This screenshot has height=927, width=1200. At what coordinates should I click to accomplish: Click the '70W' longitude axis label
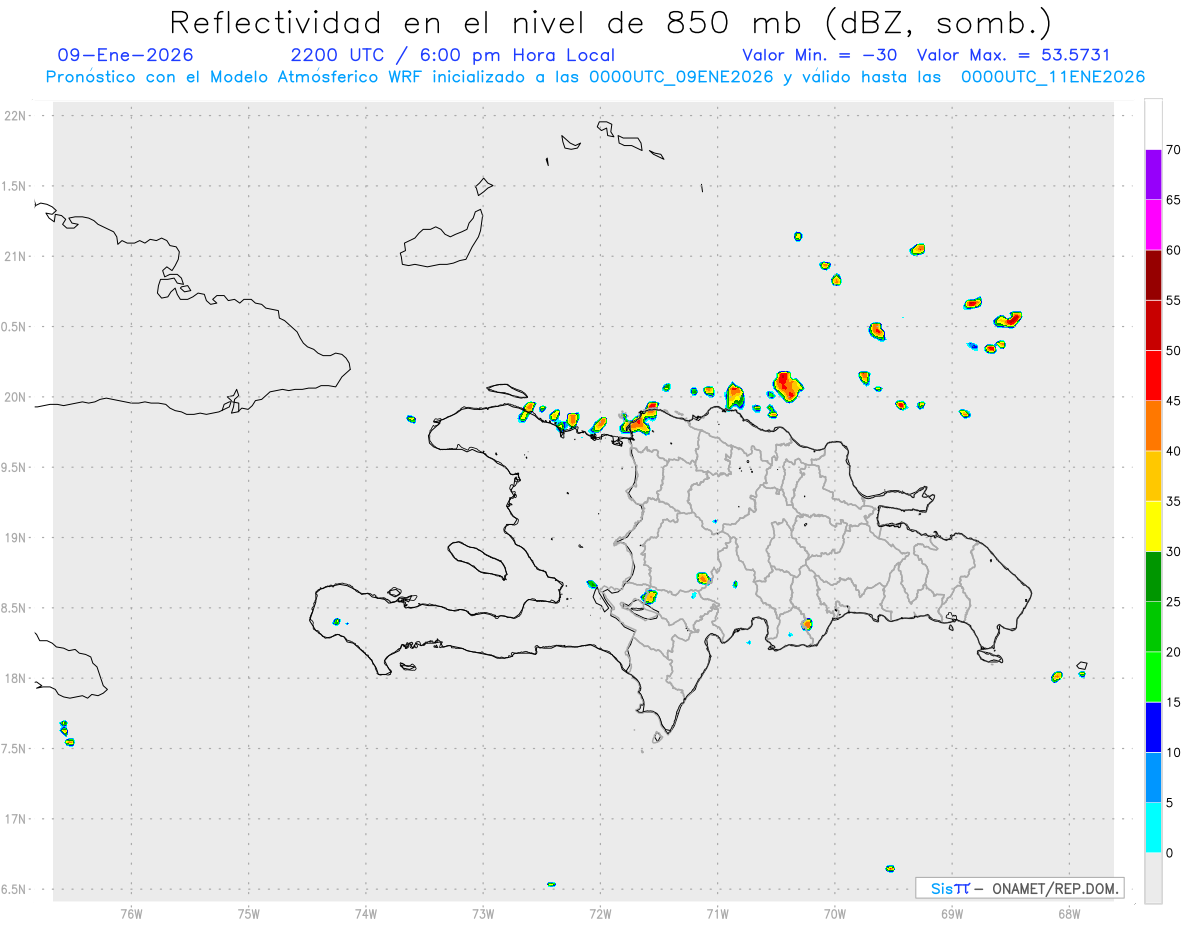(835, 914)
